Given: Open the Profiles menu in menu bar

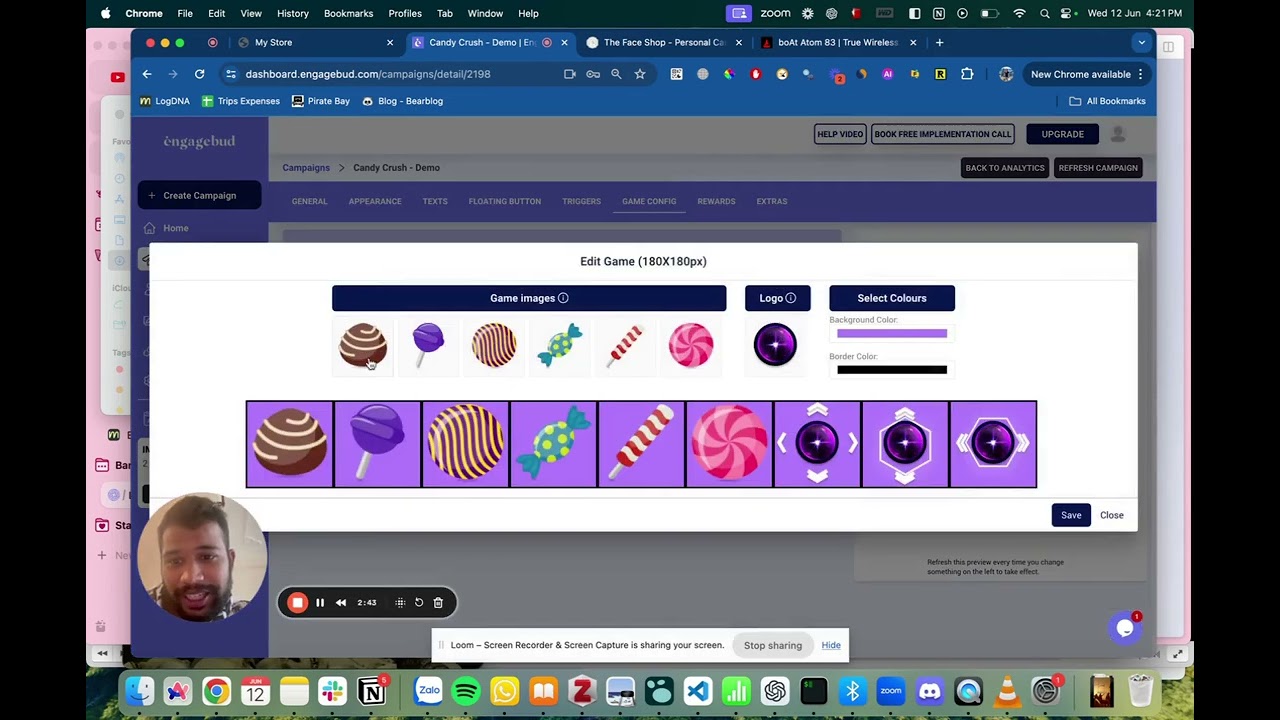Looking at the screenshot, I should (x=405, y=13).
